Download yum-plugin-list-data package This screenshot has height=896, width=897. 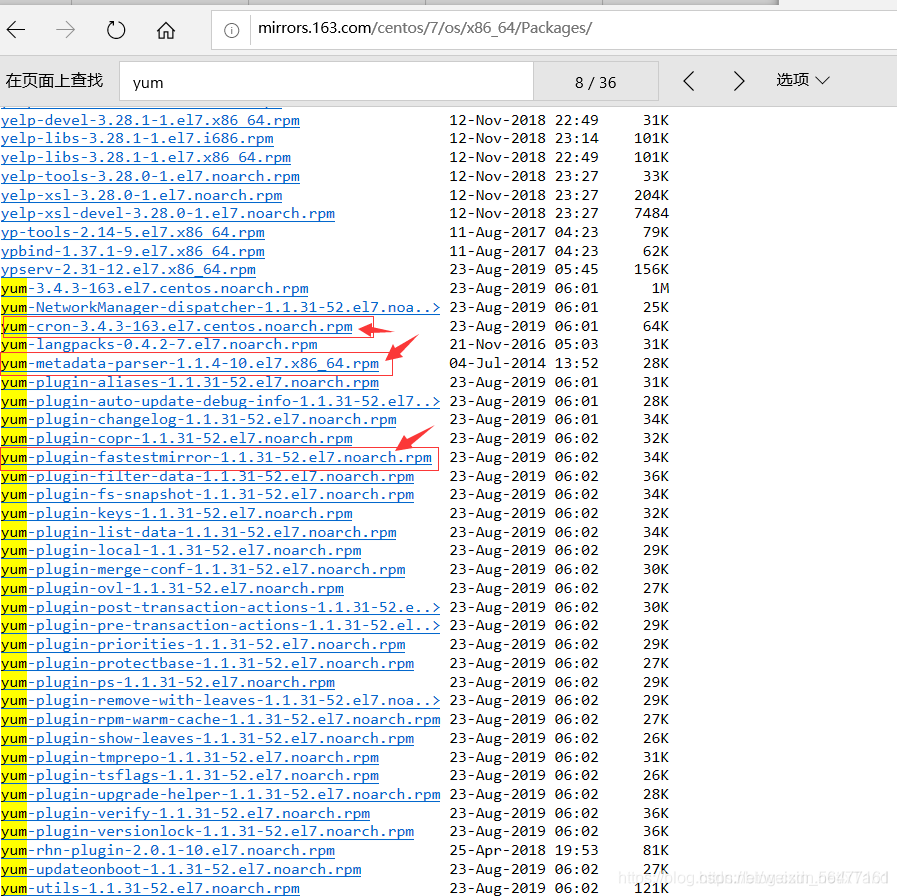(199, 532)
